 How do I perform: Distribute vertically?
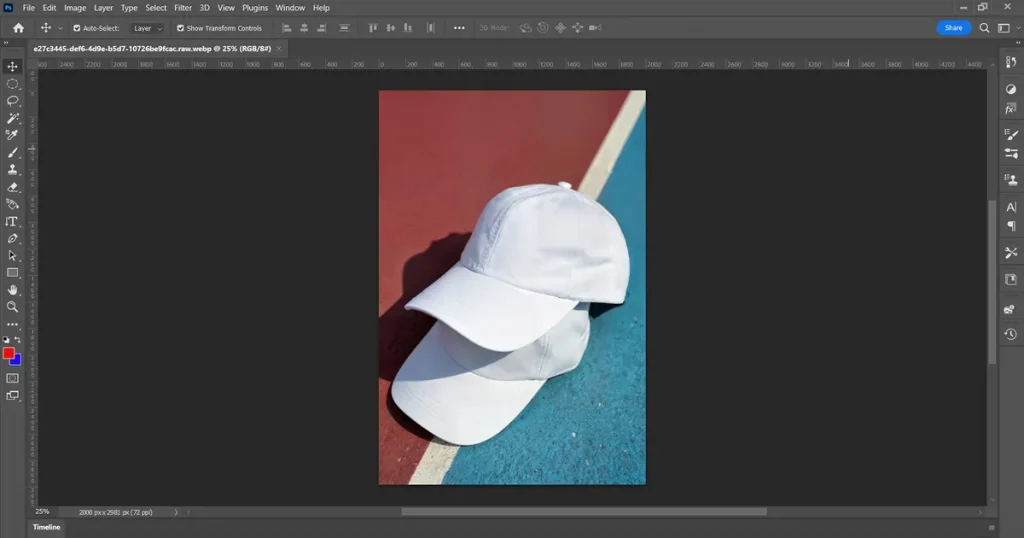pyautogui.click(x=344, y=28)
